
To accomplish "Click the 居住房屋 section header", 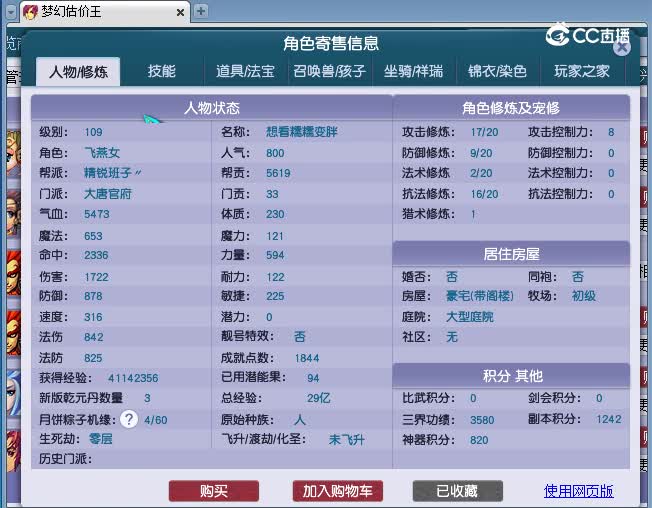I will click(511, 254).
